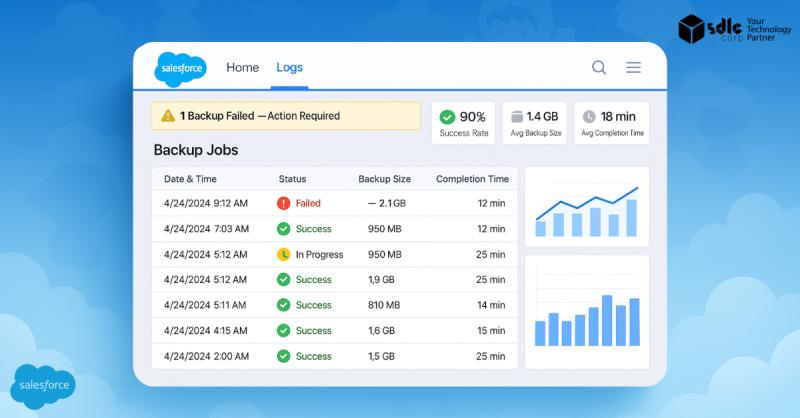This screenshot has height=418, width=800.
Task: Select the Logs tab
Action: click(289, 68)
